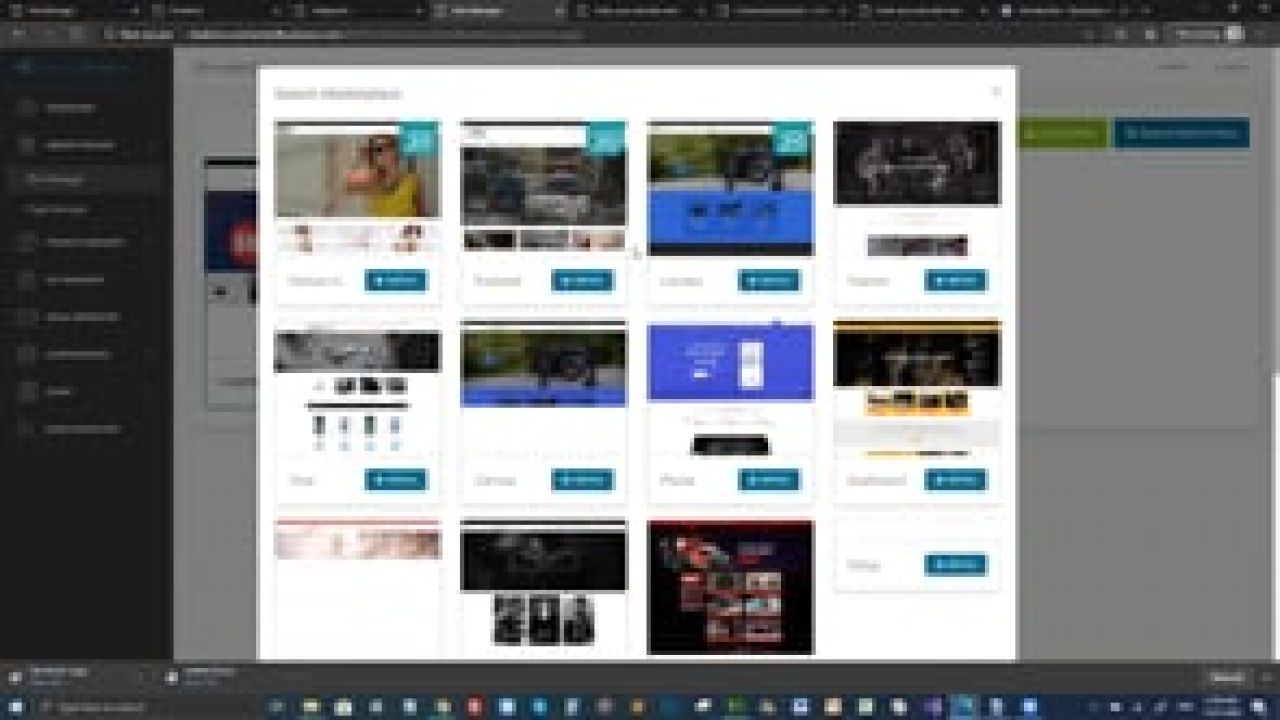Launch the browser from the taskbar
Viewport: 1280px width, 720px height.
point(960,708)
